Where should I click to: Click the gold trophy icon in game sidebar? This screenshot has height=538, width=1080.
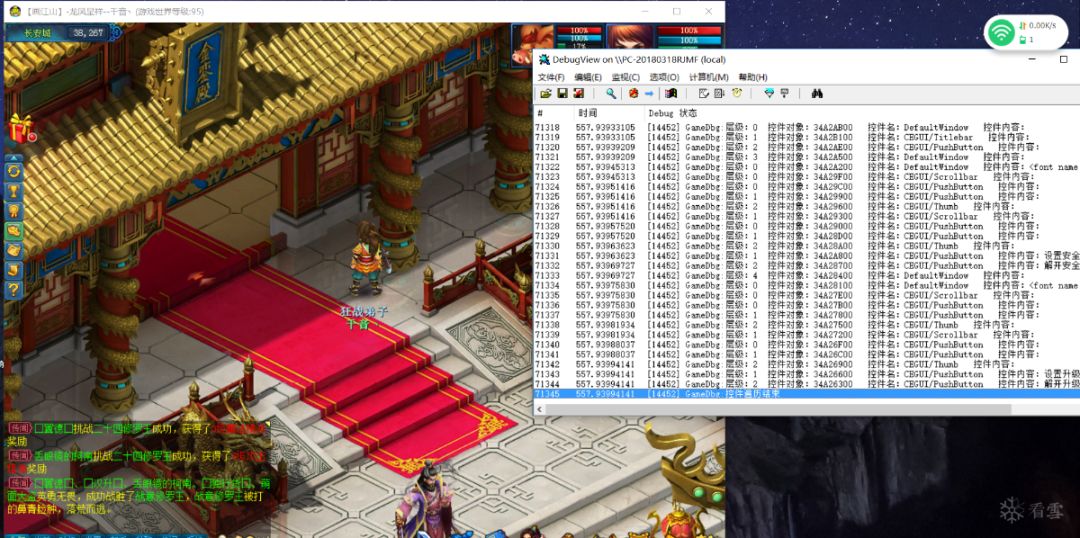[x=14, y=192]
